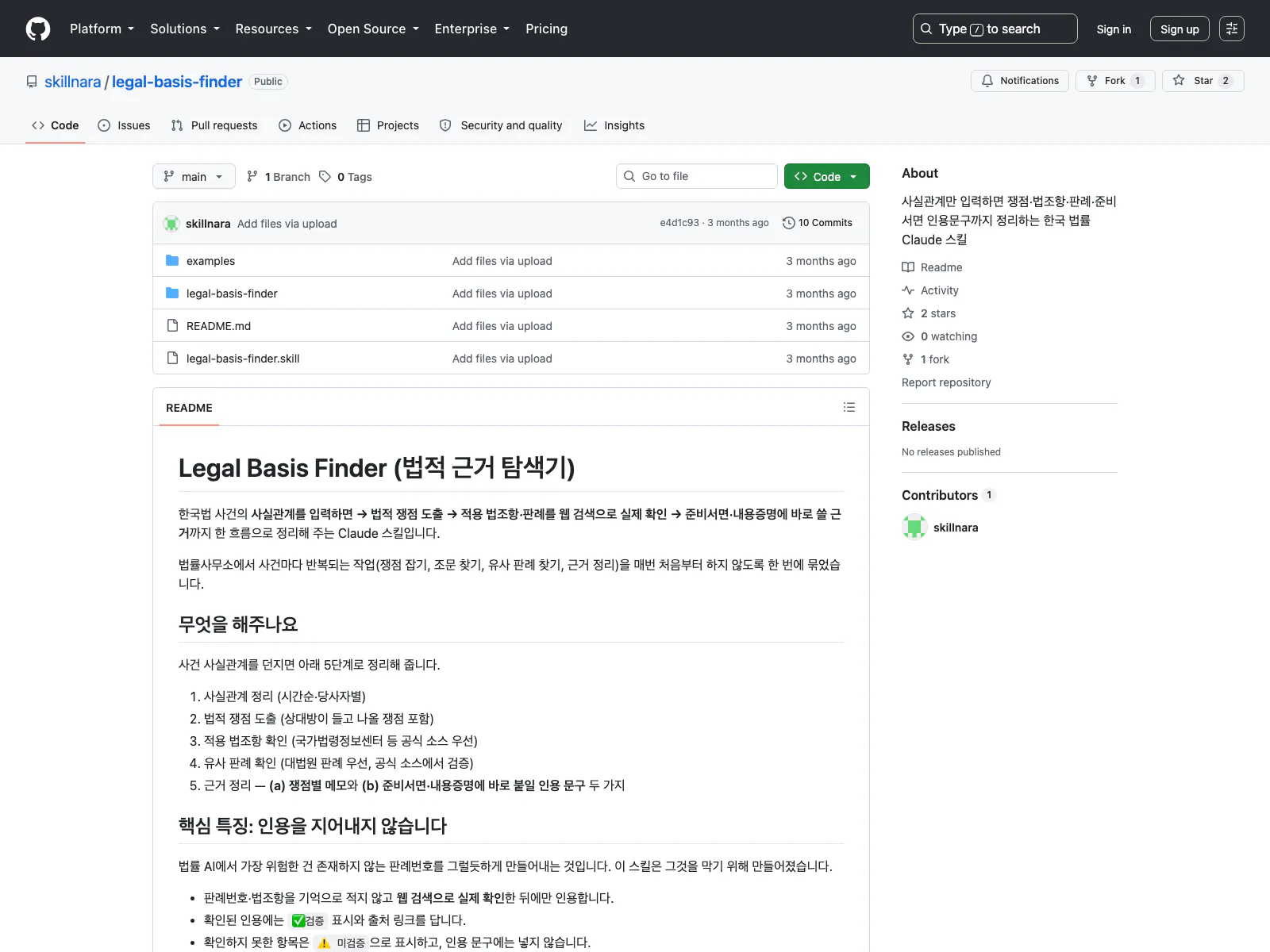View the 0 Tags link
The height and width of the screenshot is (952, 1270).
pos(345,176)
